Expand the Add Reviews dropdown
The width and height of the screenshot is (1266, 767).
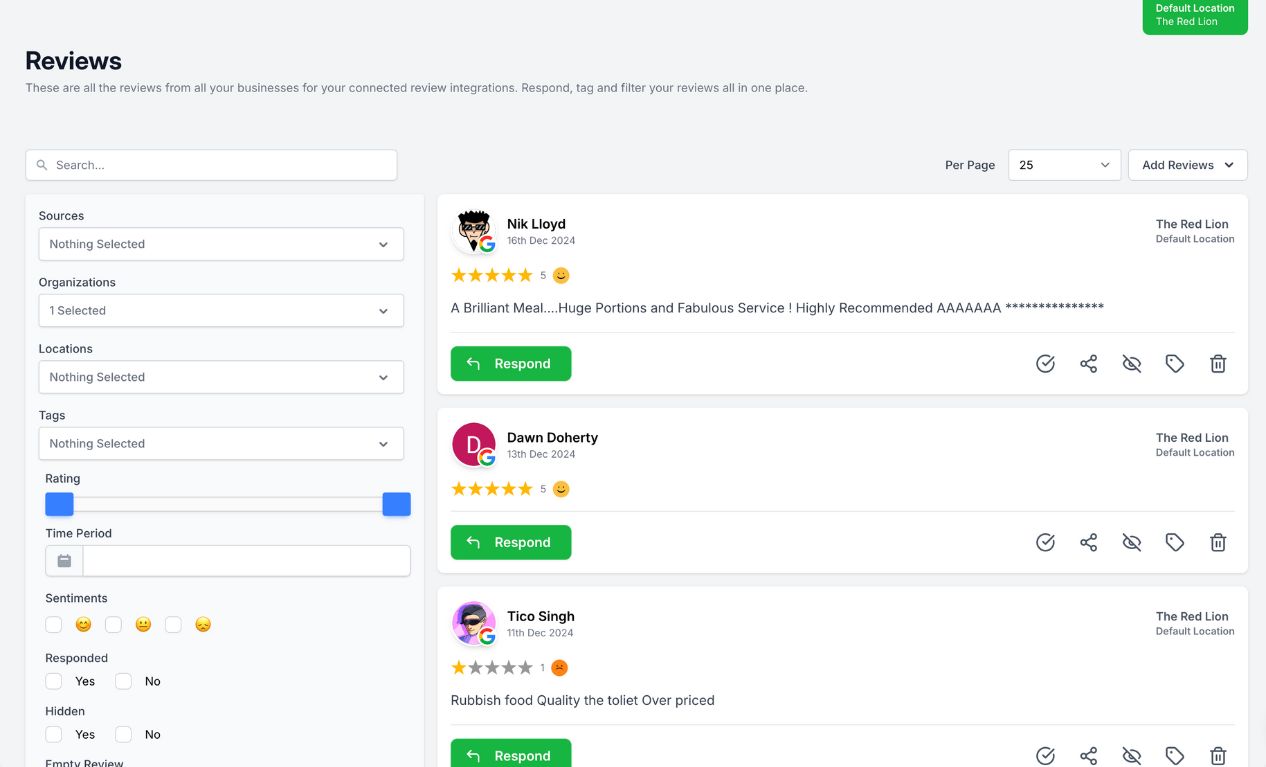click(x=1187, y=164)
